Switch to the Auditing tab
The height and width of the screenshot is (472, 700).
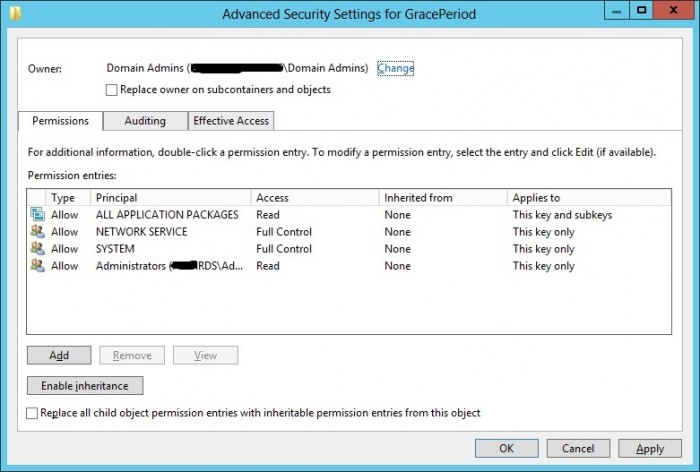145,121
